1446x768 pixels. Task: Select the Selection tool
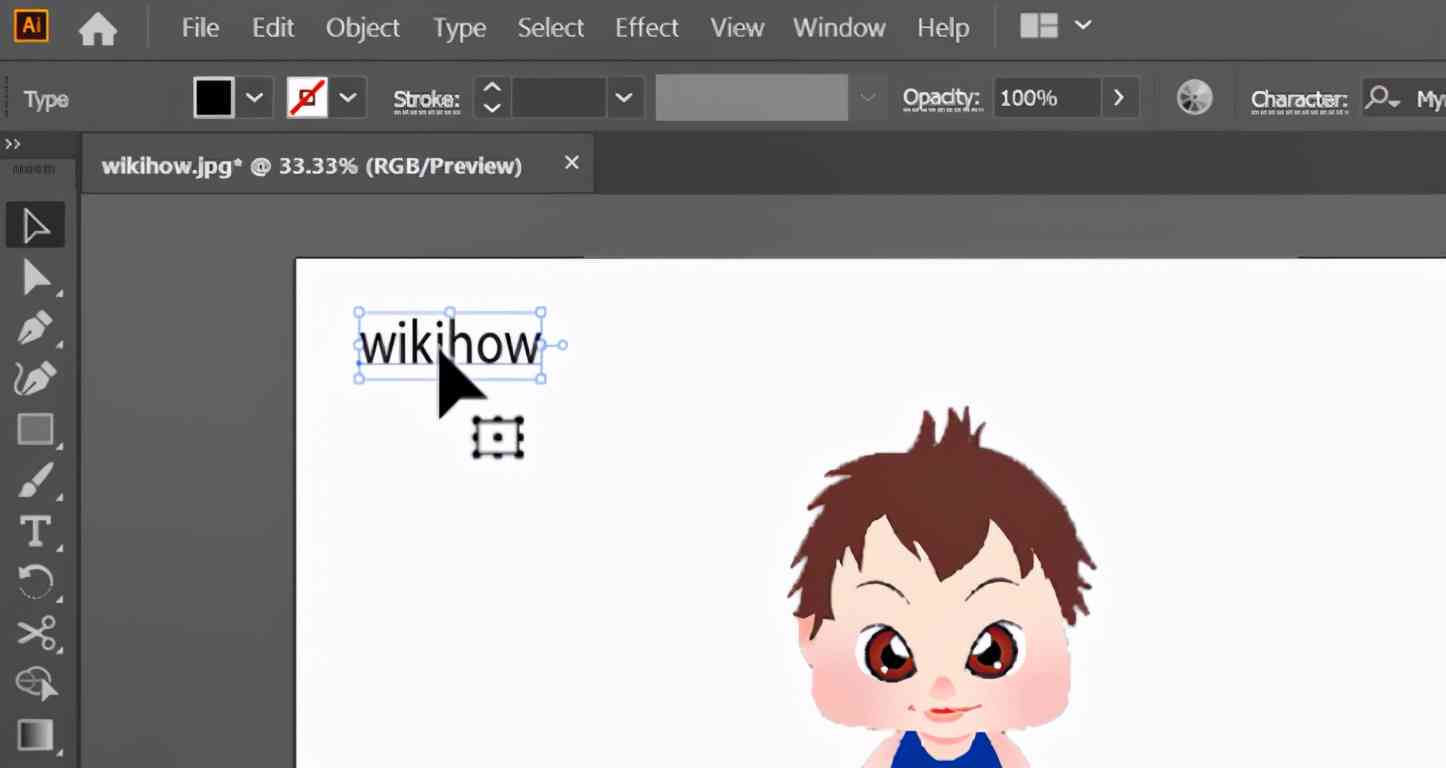pos(36,226)
